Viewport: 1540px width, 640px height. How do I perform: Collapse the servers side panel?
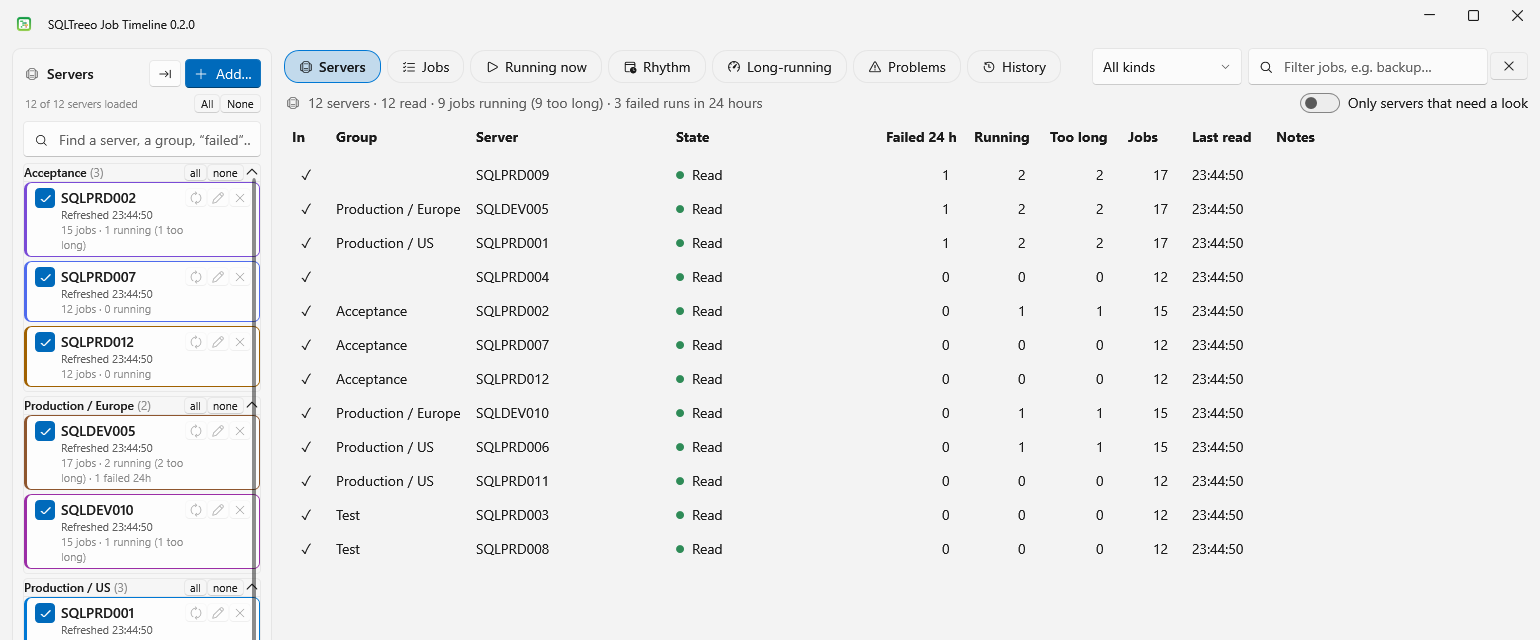[x=165, y=74]
